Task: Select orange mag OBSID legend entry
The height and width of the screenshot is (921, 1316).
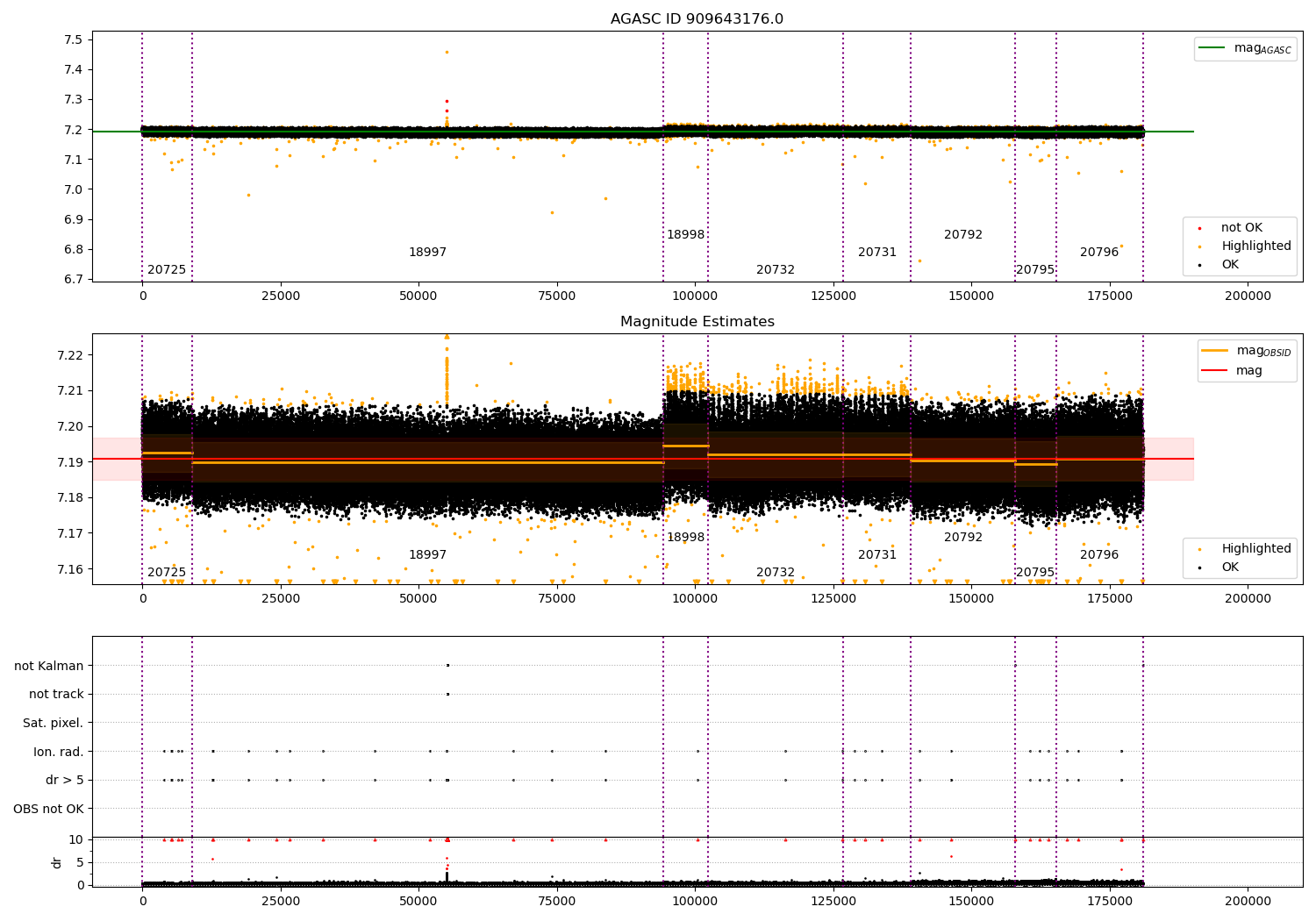Action: [1247, 351]
